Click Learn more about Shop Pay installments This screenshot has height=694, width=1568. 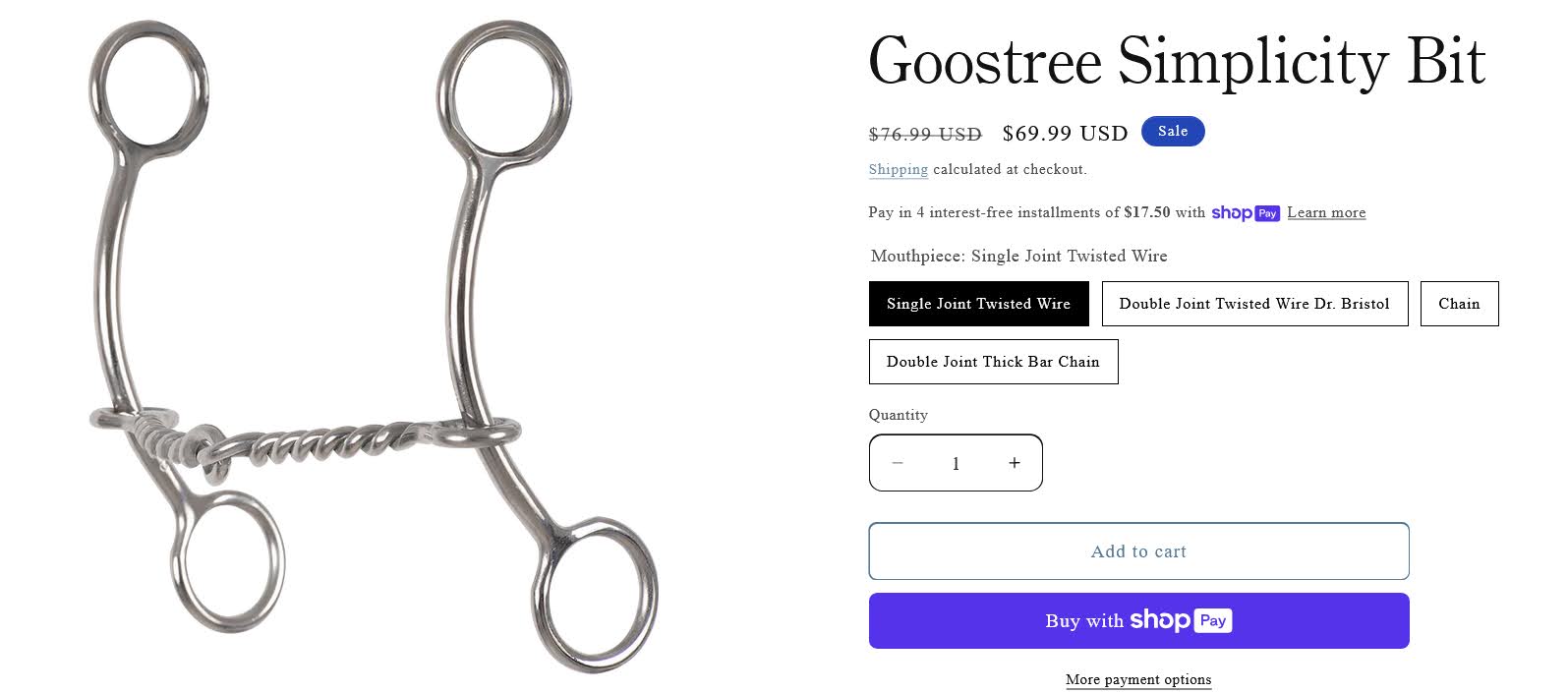1326,212
